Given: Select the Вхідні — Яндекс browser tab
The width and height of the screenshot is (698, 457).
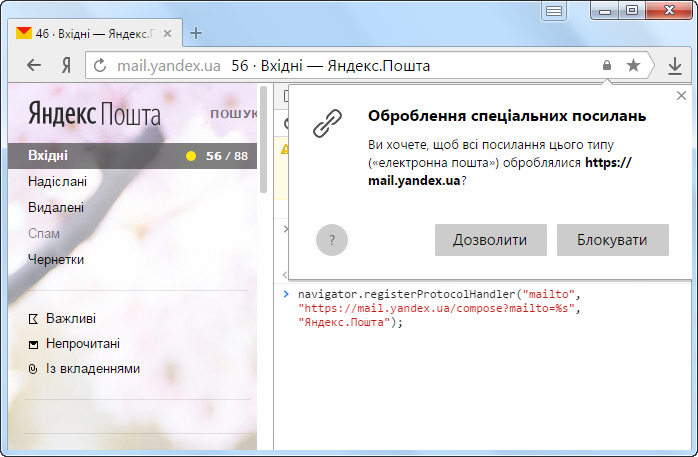Looking at the screenshot, I should coord(95,33).
